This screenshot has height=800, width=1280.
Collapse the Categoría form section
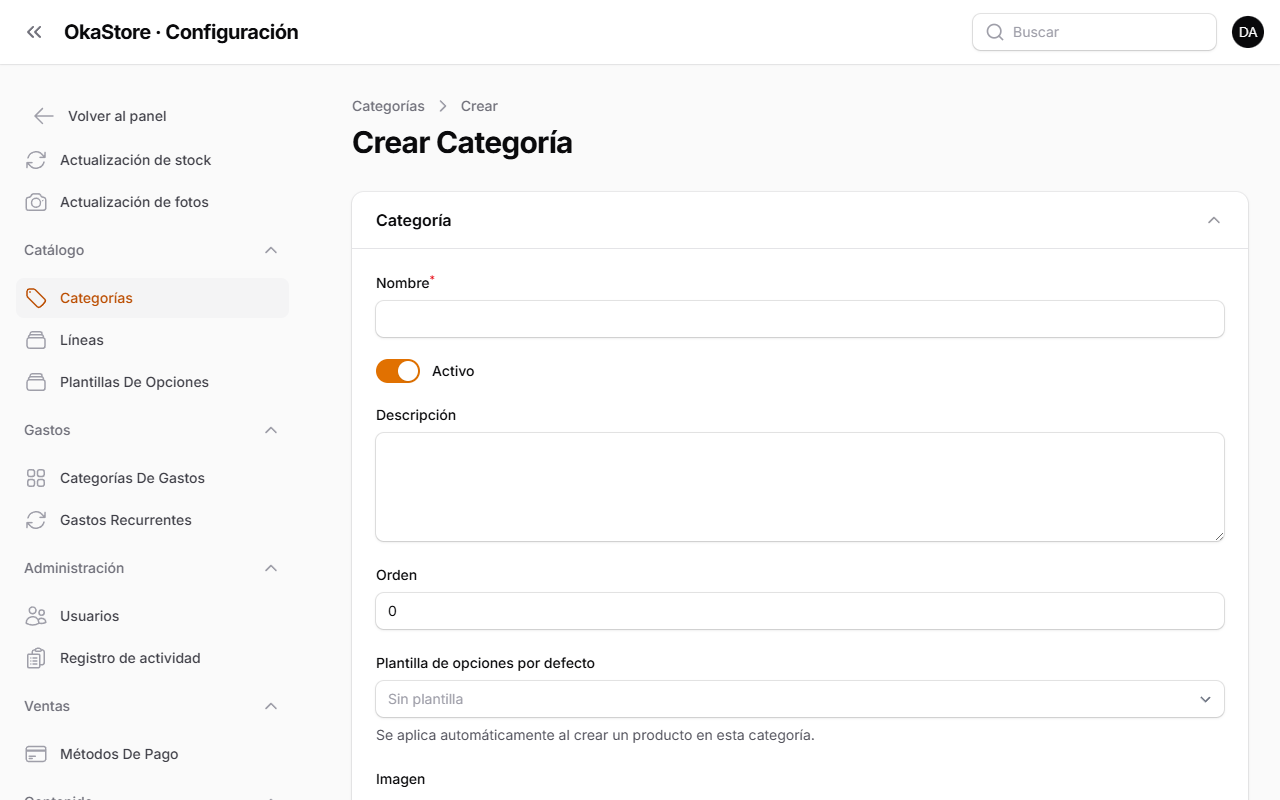coord(1214,220)
